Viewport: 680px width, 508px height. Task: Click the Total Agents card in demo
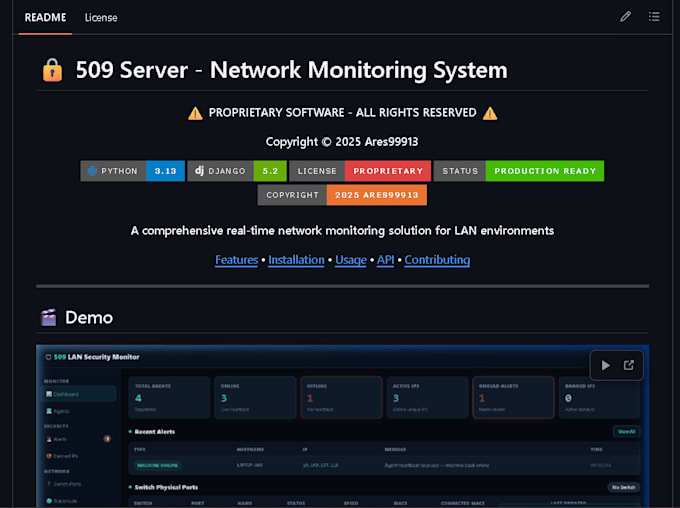tap(169, 397)
